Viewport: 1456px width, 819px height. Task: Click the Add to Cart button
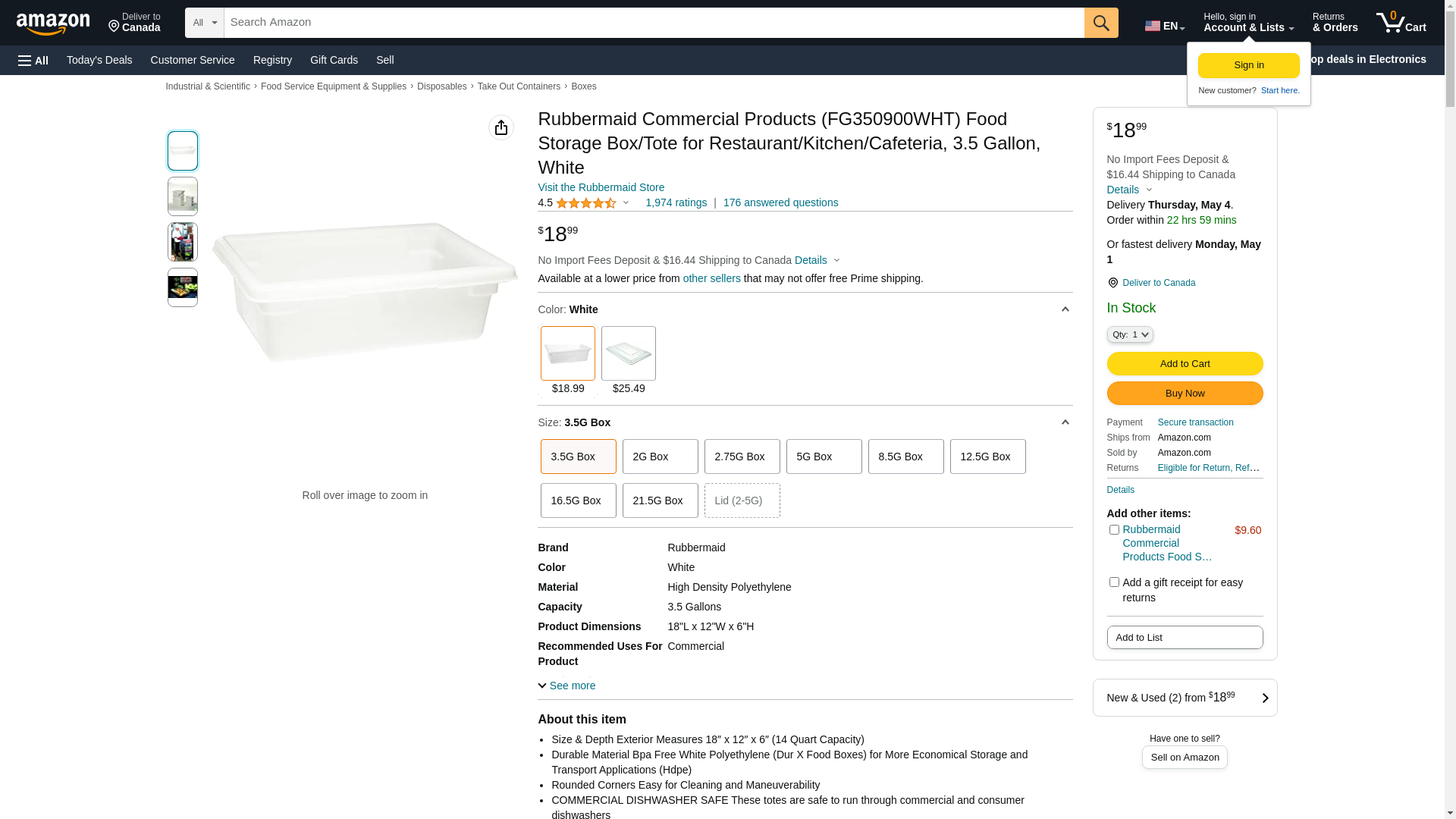pyautogui.click(x=1185, y=364)
